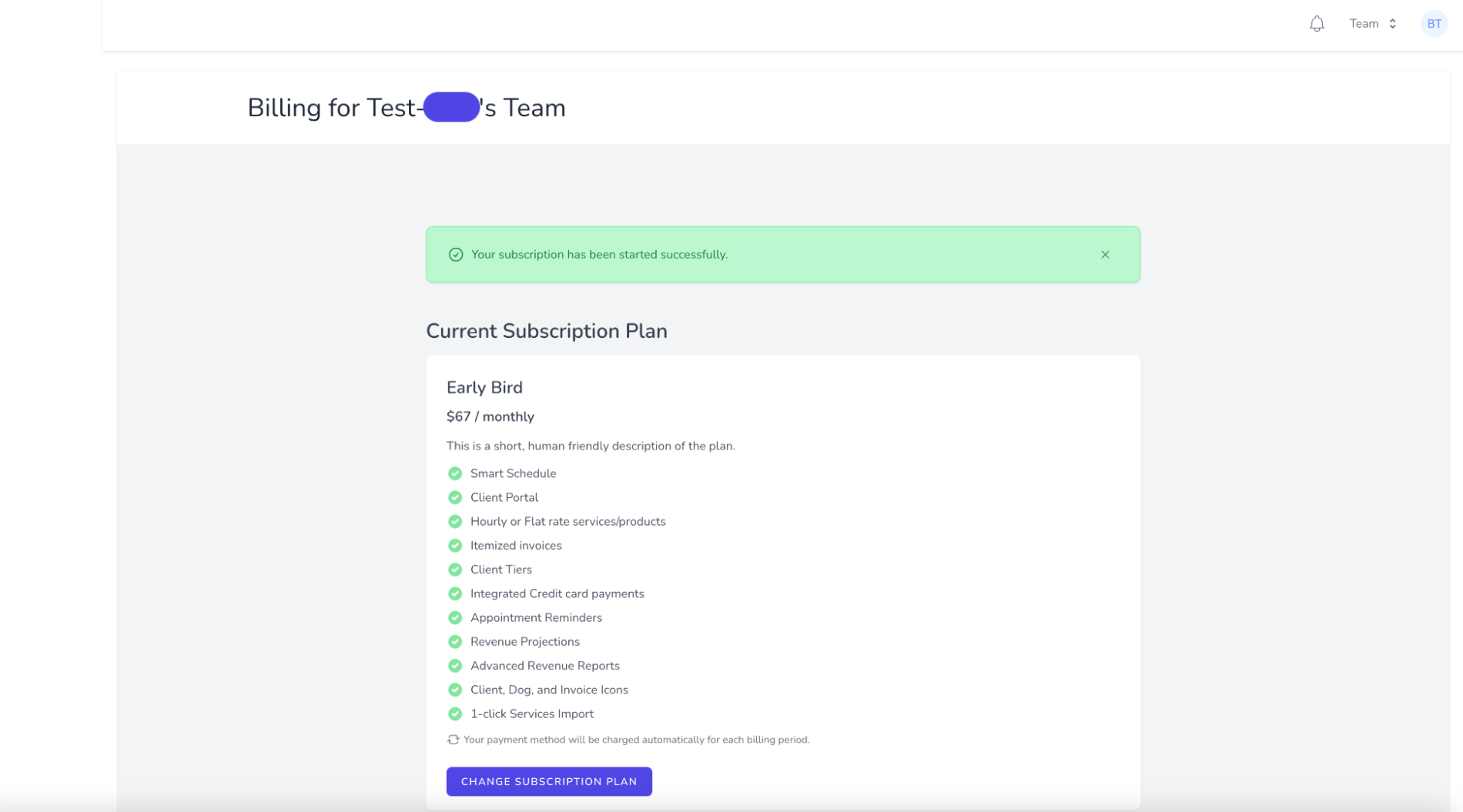Image resolution: width=1463 pixels, height=812 pixels.
Task: Click checkmark beside Integrated Credit card payments
Action: point(455,593)
